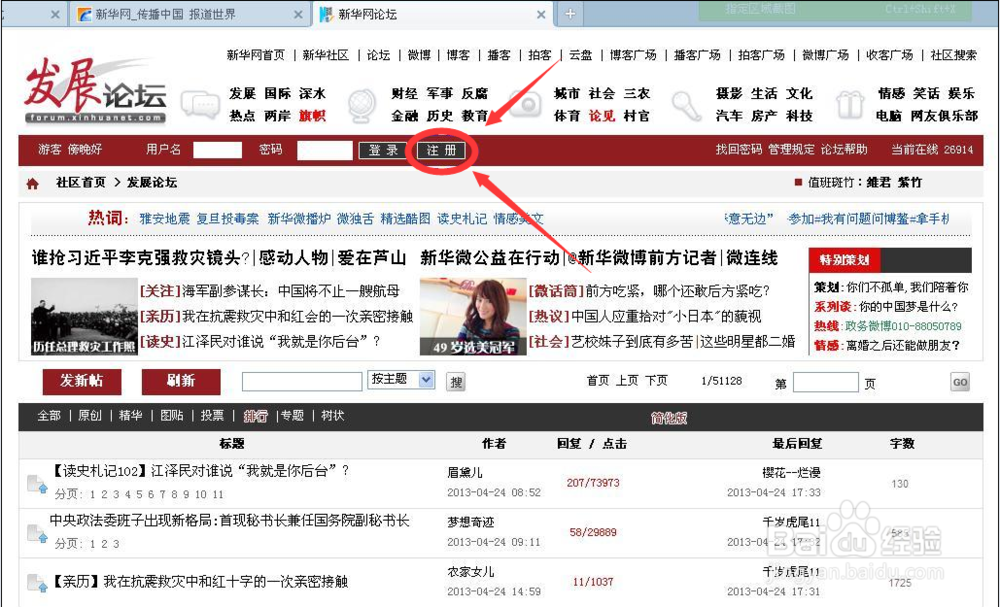Screen dimensions: 1000x607
Task: Click the 发展论坛 site logo
Action: pos(96,90)
